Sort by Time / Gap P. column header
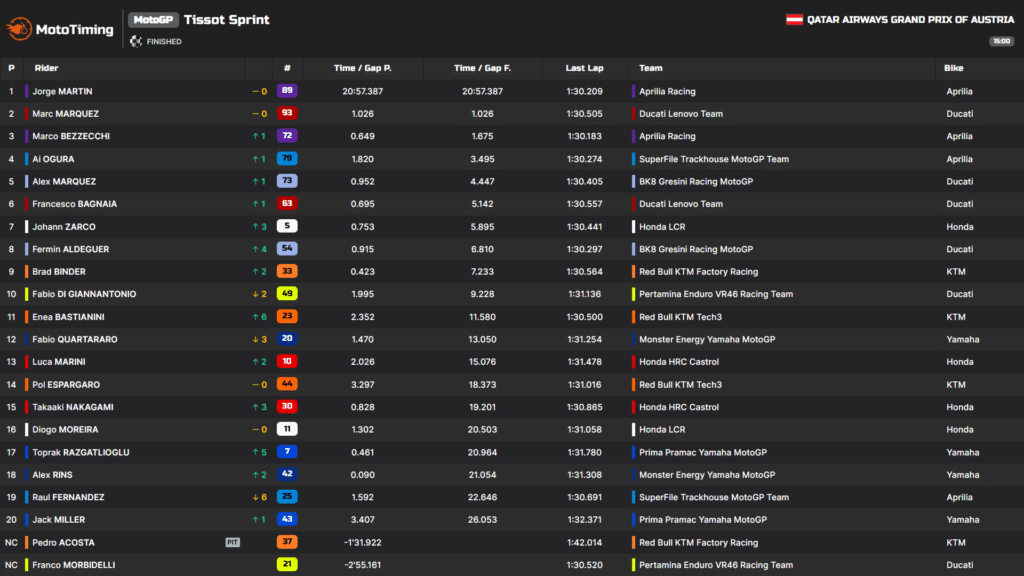This screenshot has width=1024, height=576. coord(362,68)
